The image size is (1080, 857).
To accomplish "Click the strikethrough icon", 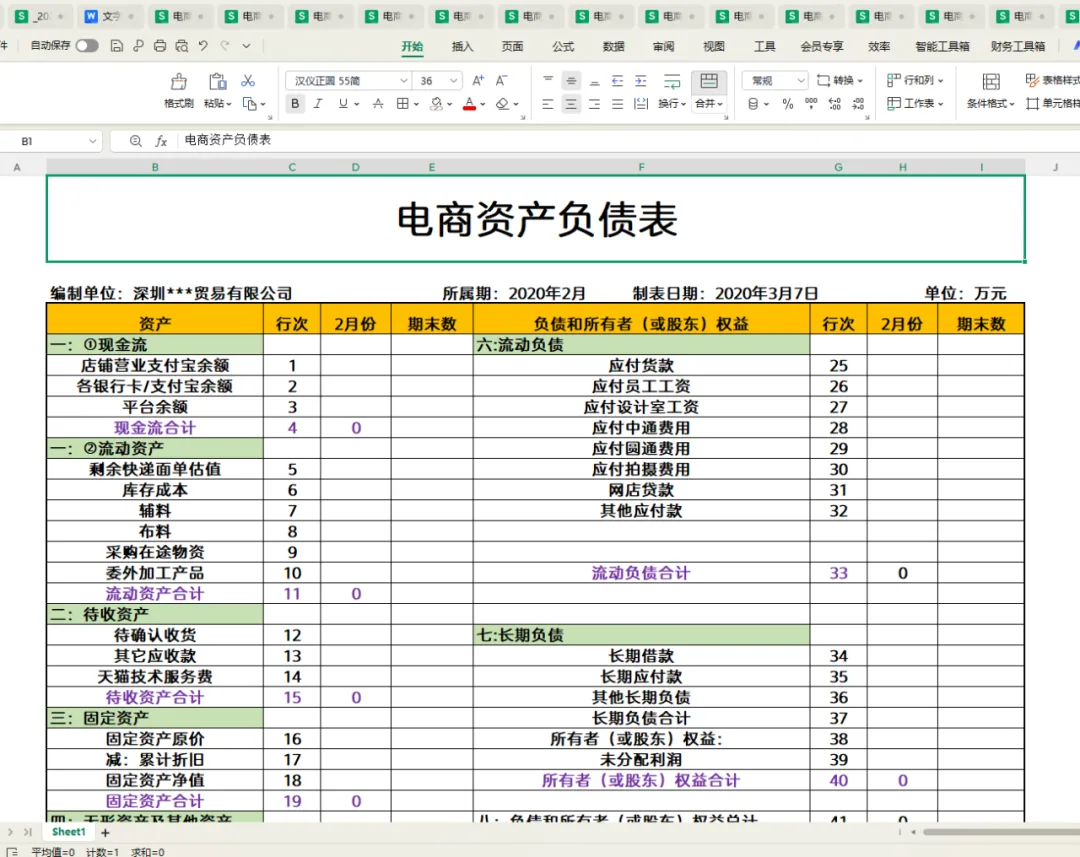I will 378,104.
